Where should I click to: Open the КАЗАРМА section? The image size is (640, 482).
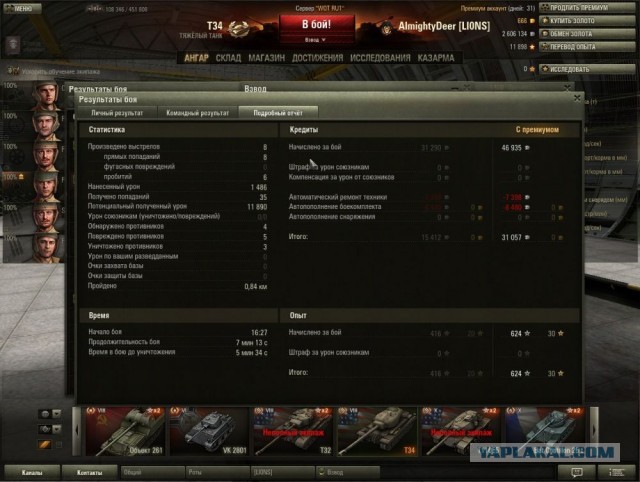(436, 58)
